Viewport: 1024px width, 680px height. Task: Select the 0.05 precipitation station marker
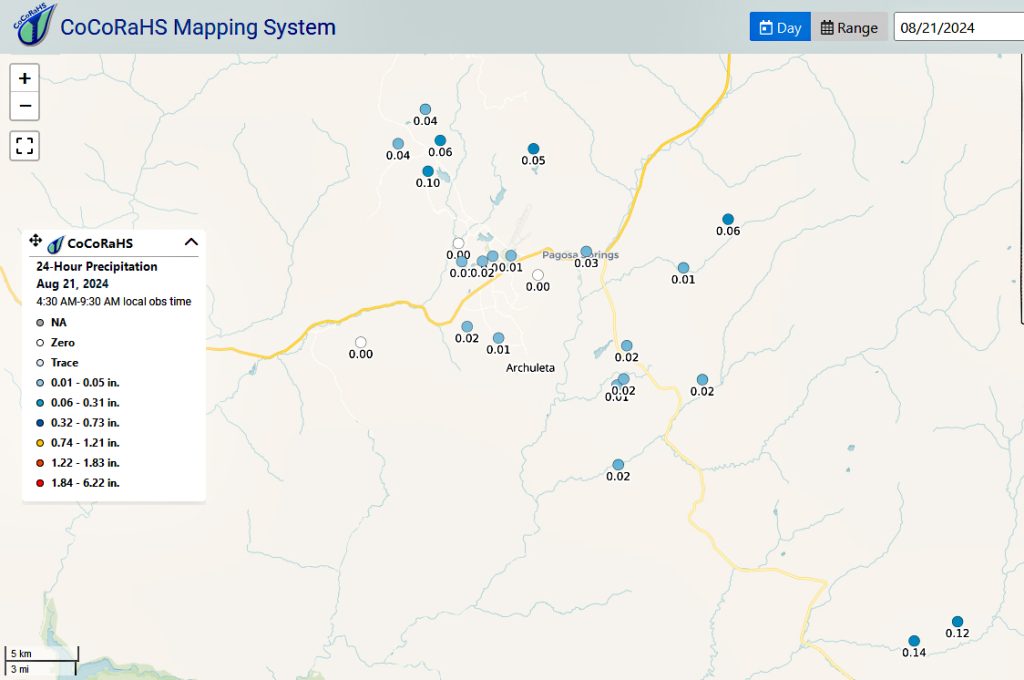pos(534,149)
